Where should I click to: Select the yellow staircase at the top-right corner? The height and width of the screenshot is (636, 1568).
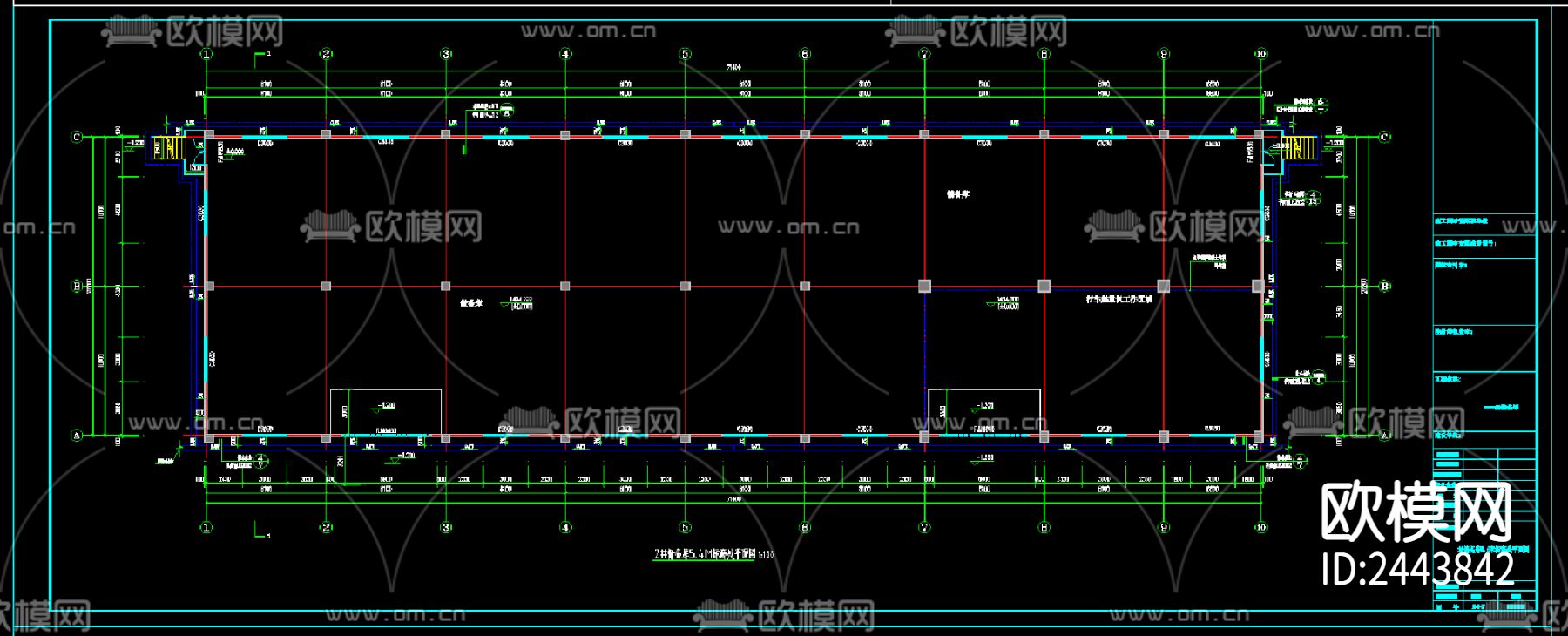[1297, 147]
